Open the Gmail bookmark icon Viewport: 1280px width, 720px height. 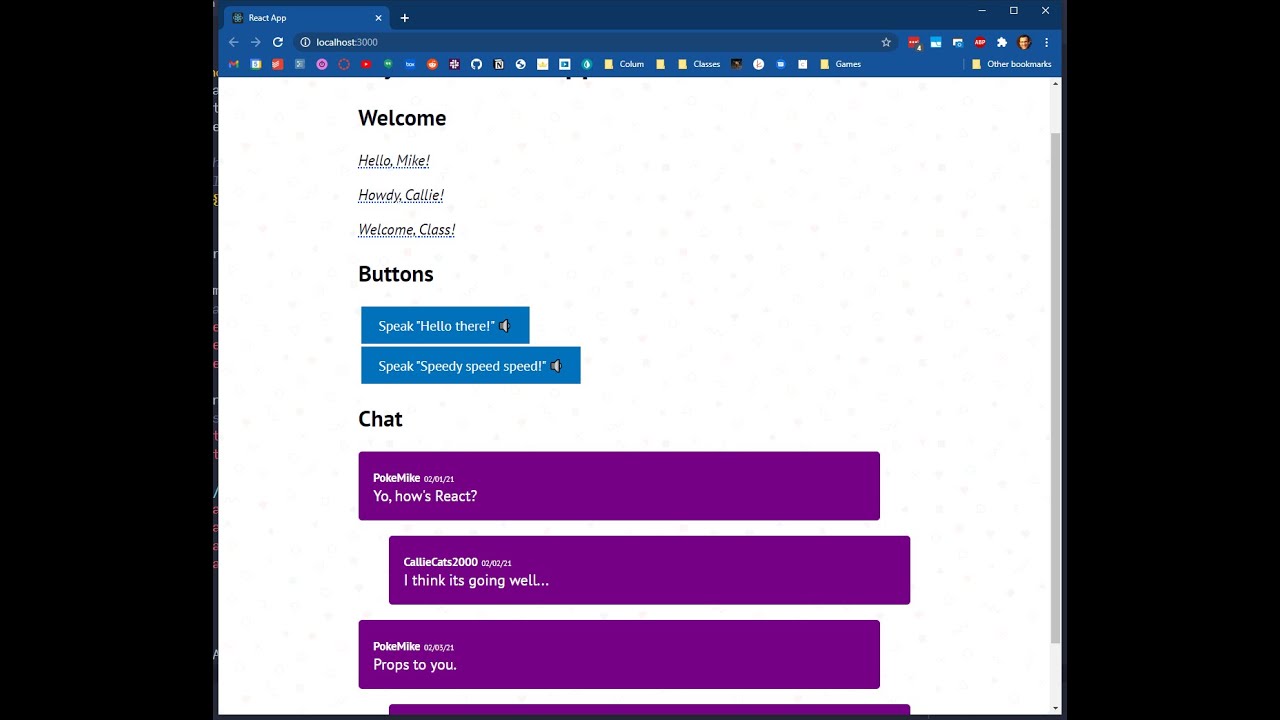pyautogui.click(x=234, y=64)
